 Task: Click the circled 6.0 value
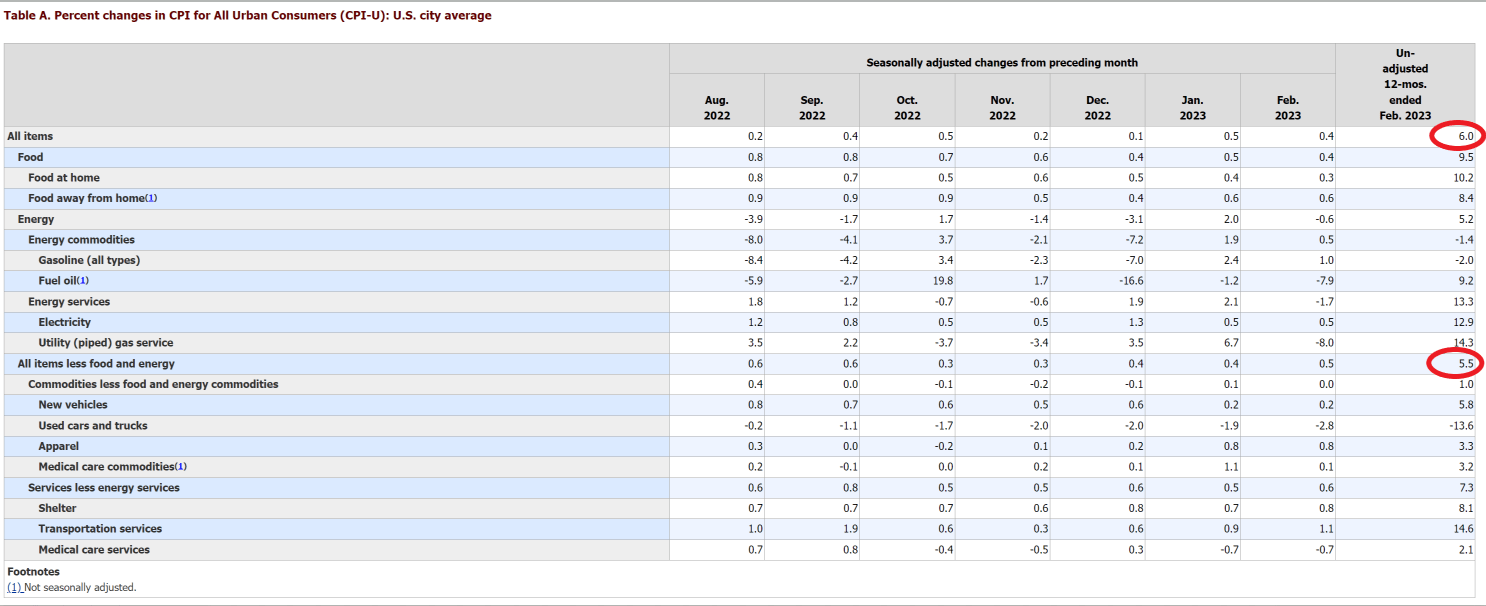[x=1465, y=136]
